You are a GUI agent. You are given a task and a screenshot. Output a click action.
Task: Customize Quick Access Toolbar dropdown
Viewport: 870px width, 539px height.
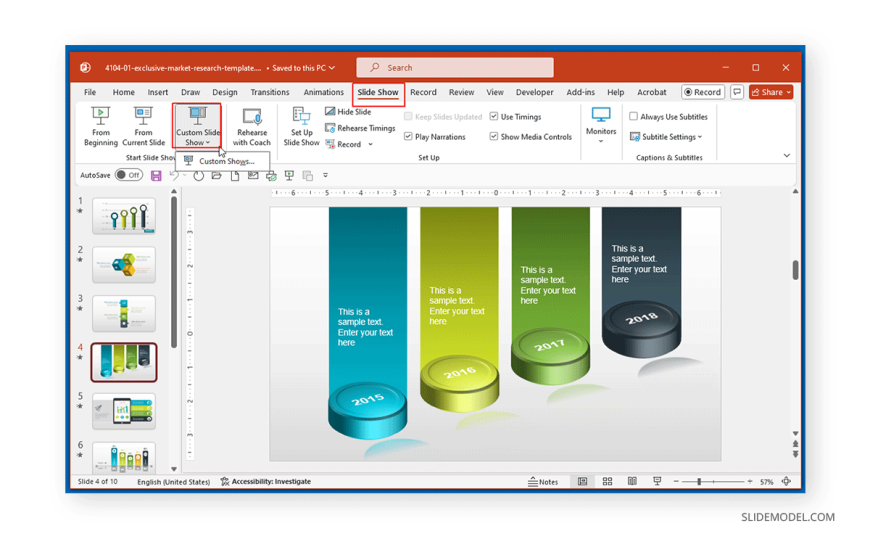(326, 175)
